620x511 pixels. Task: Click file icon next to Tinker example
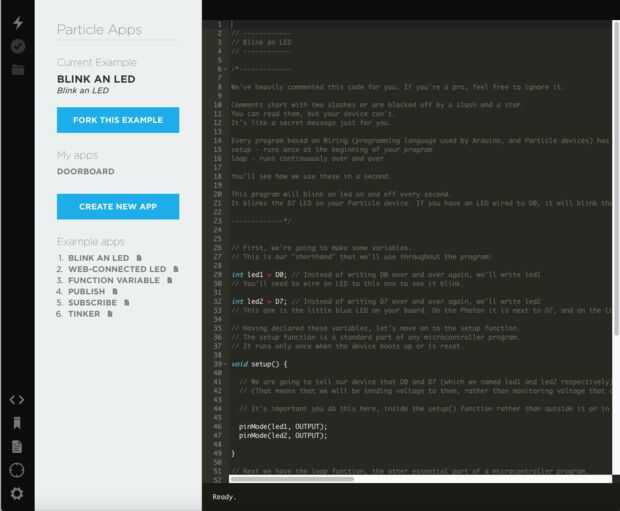point(110,314)
